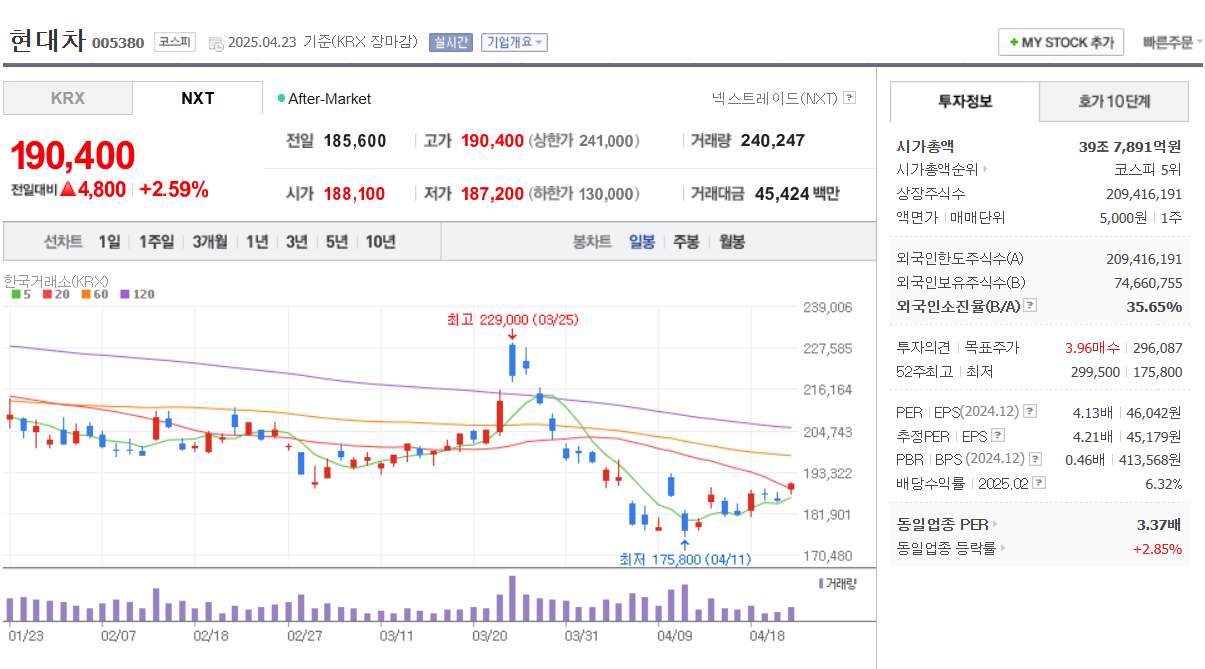Click the MY STOCK 추가 button

coord(1060,42)
